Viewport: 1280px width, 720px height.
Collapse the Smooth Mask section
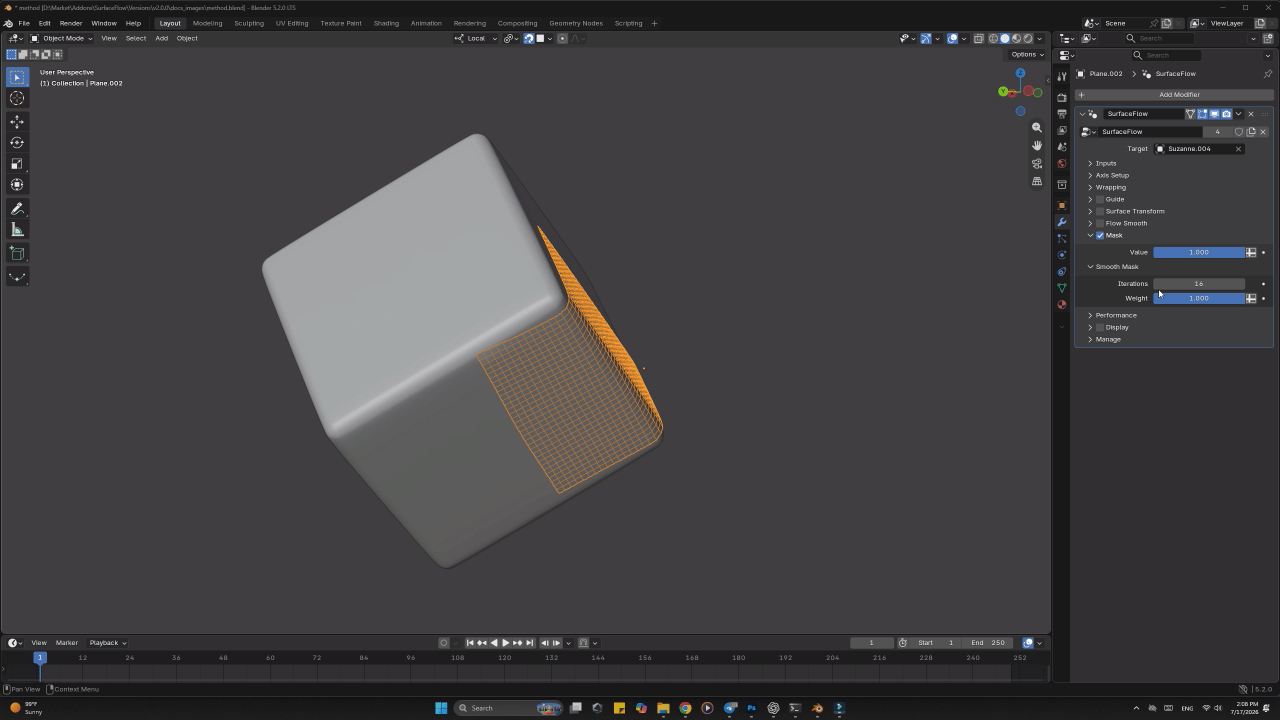point(1116,267)
